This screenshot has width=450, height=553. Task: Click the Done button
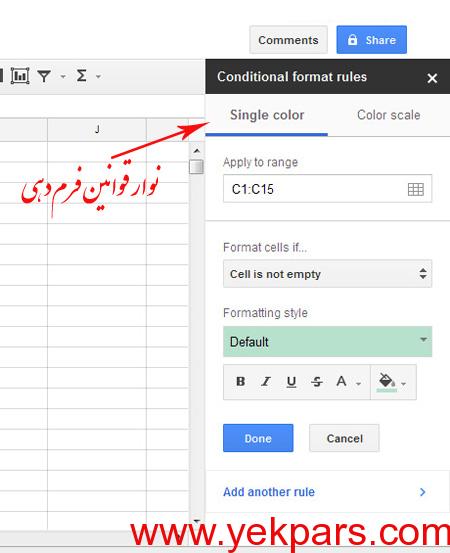[x=258, y=438]
